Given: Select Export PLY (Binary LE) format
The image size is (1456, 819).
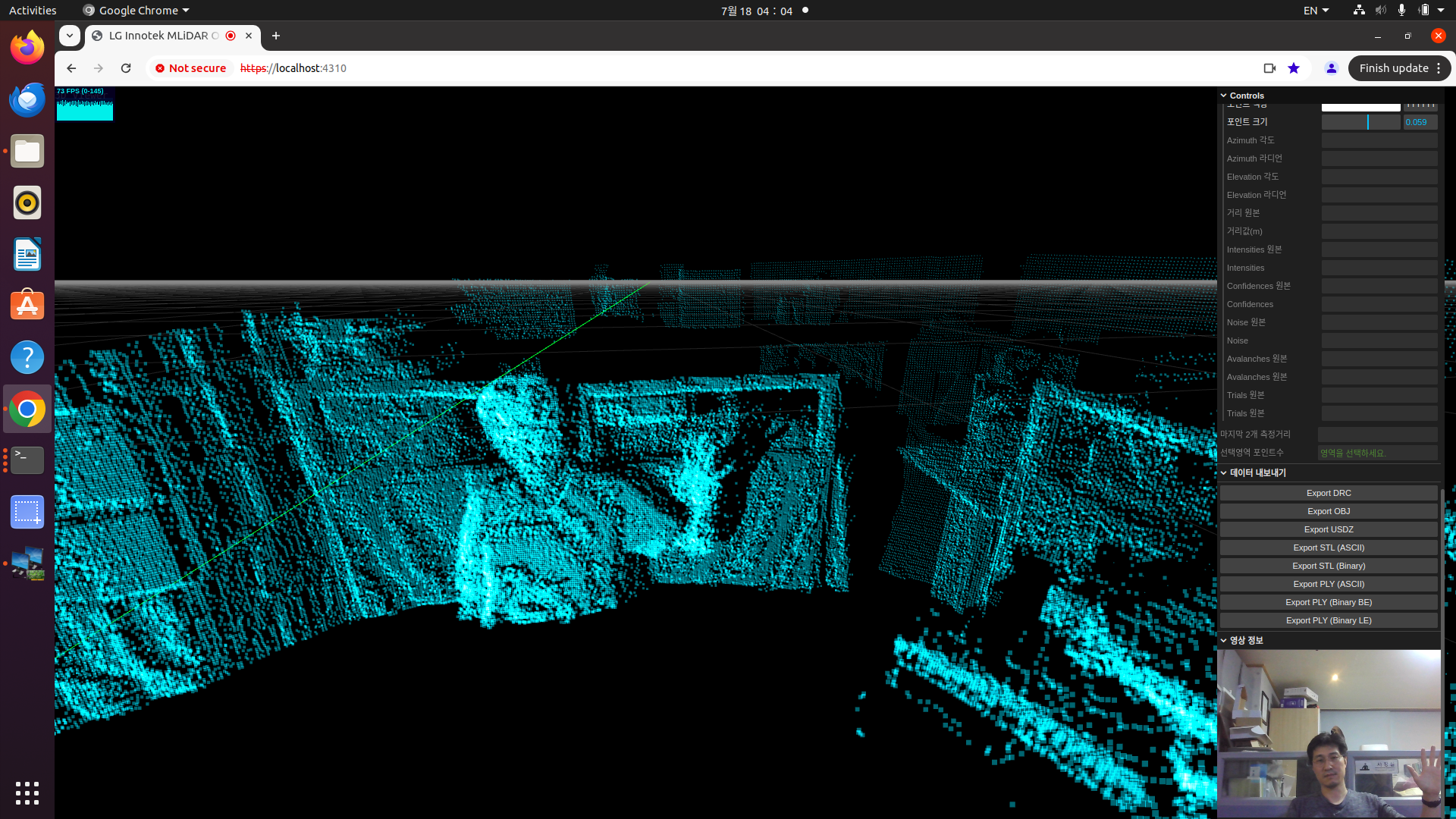Looking at the screenshot, I should tap(1328, 620).
